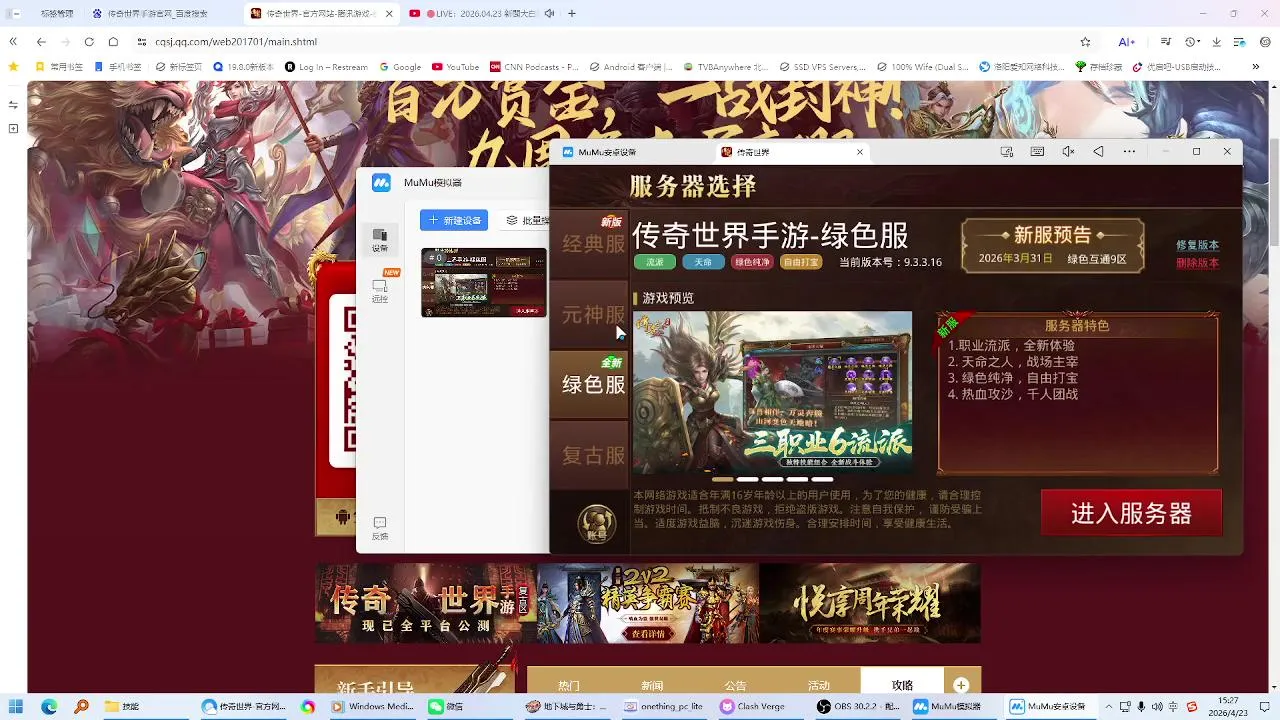1280x720 pixels.
Task: Click the plus icon beside 攻略
Action: (x=961, y=685)
